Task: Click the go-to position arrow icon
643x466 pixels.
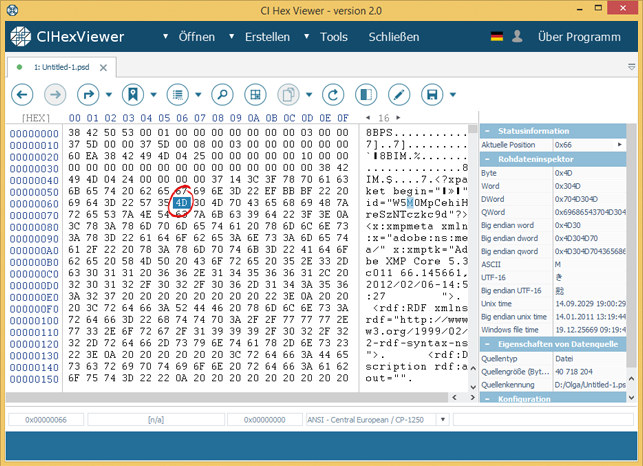Action: [x=88, y=95]
